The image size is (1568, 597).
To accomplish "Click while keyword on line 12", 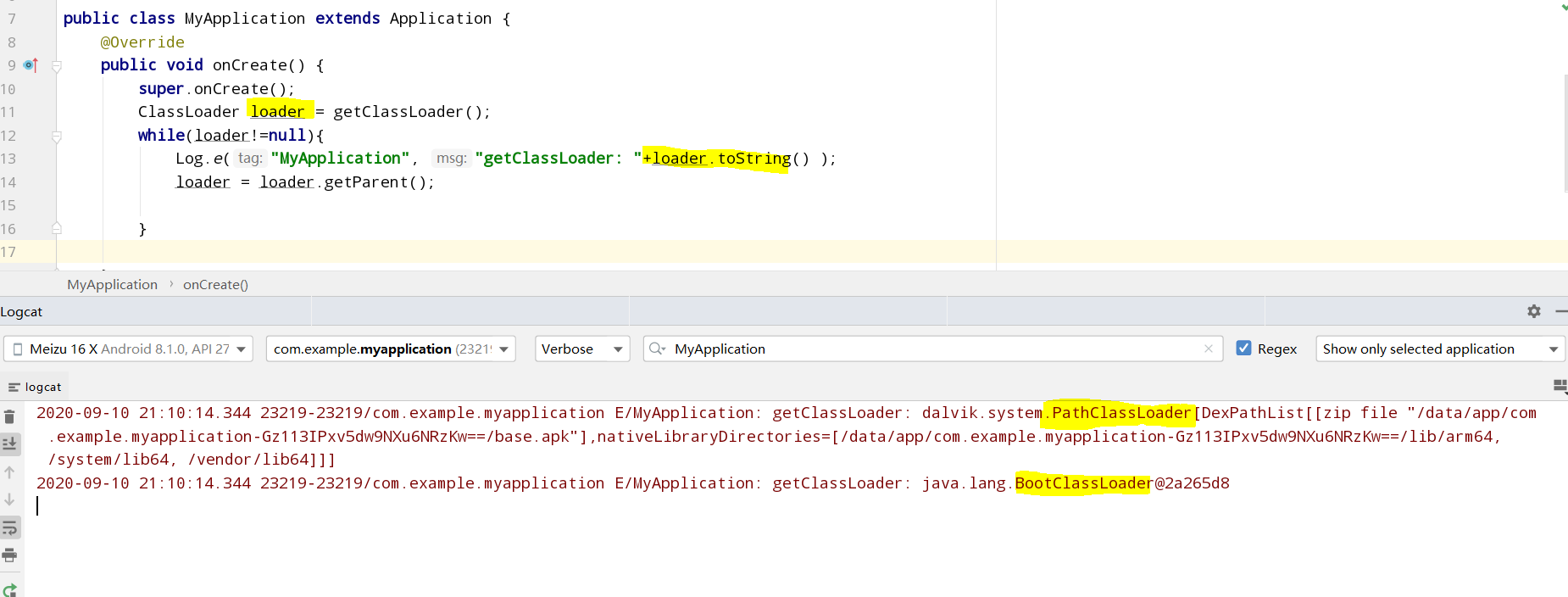I will pos(161,135).
